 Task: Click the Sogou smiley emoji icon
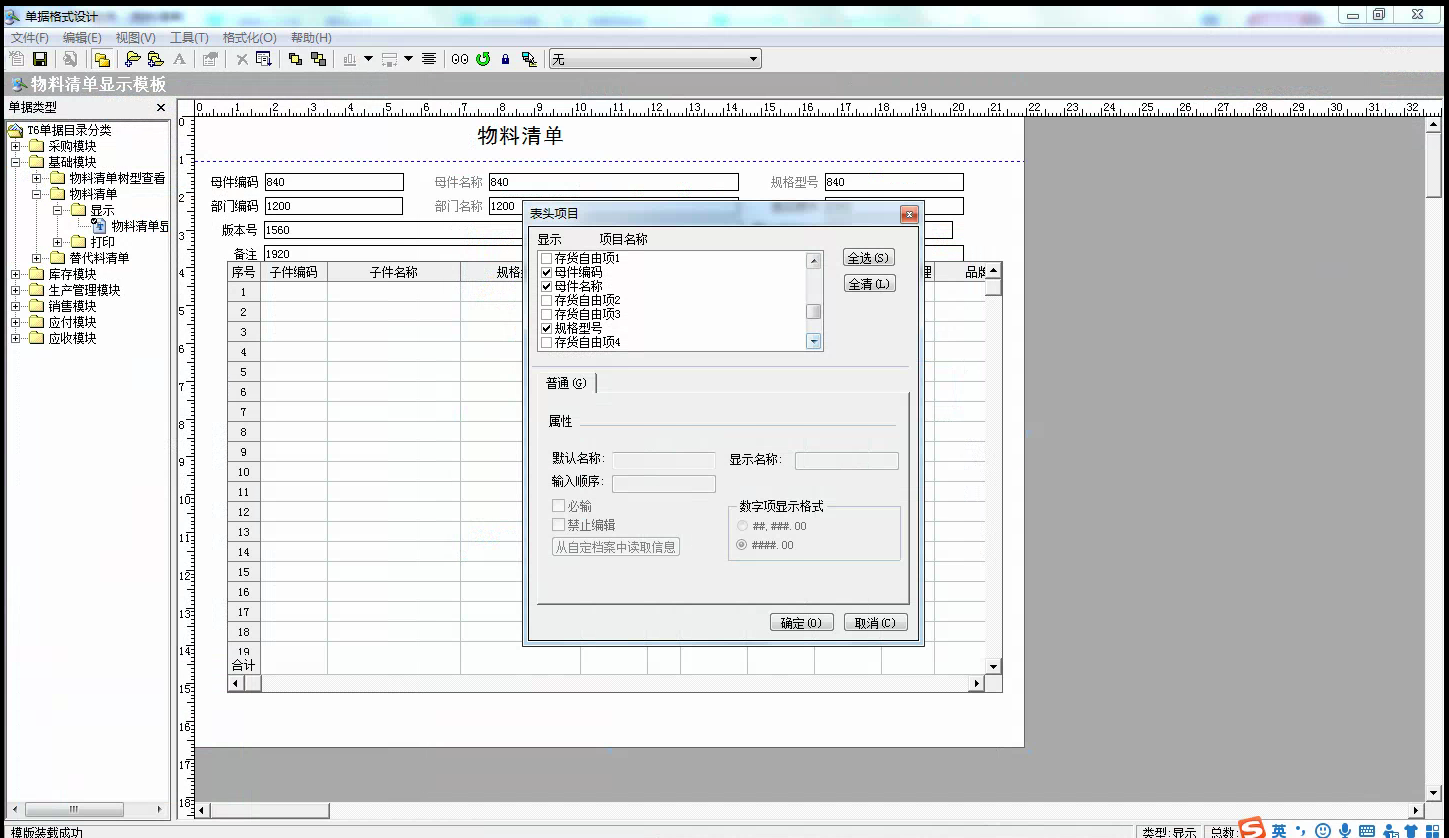(1323, 830)
